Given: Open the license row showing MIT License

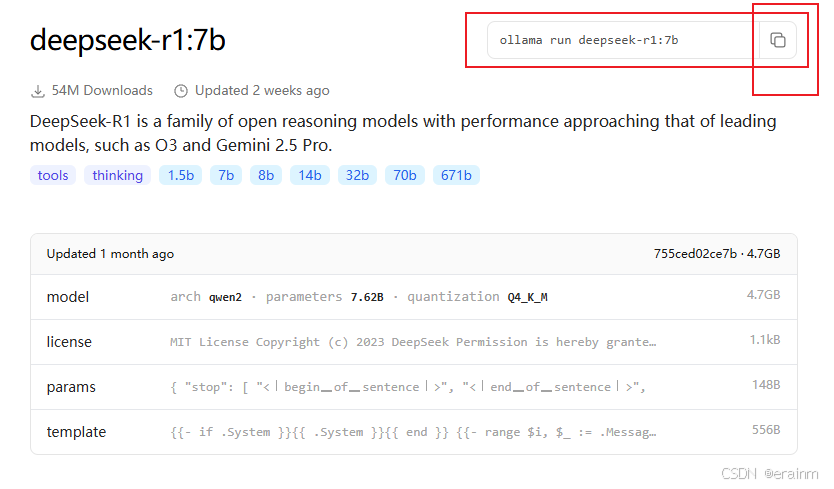Looking at the screenshot, I should click(414, 342).
